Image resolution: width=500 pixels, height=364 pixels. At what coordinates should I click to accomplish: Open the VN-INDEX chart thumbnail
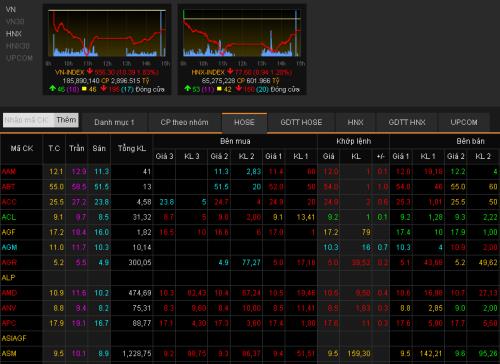click(107, 49)
